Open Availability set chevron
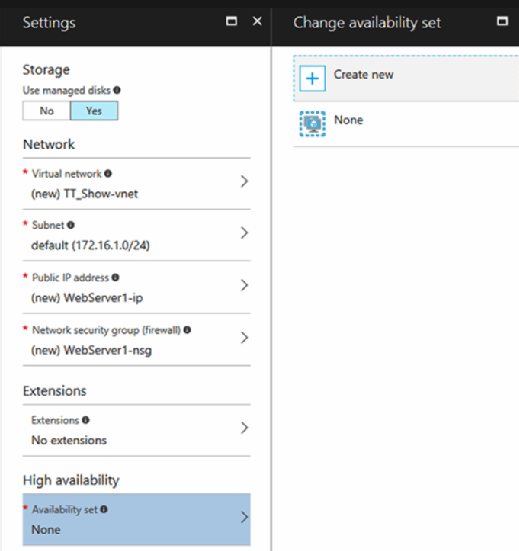The width and height of the screenshot is (519, 551). tap(245, 517)
